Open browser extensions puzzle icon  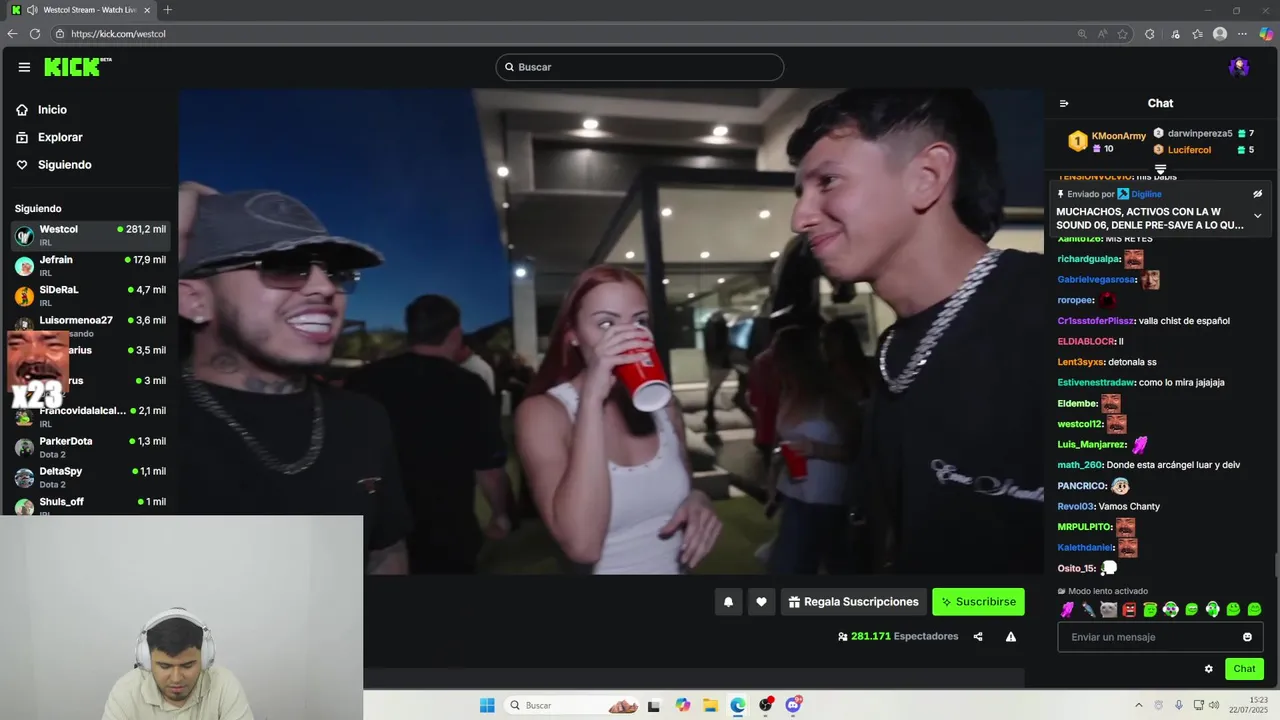[x=1149, y=33]
